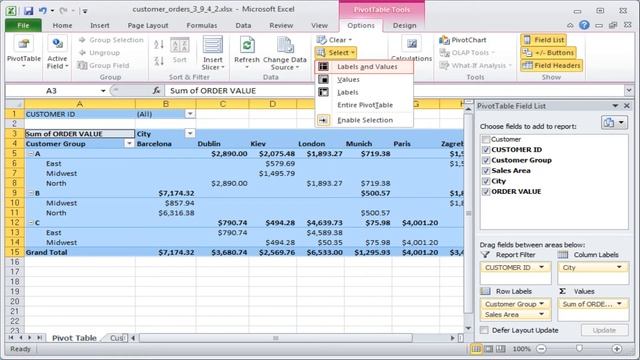Select the Pivot Table sheet tab
The image size is (640, 360).
tap(74, 338)
